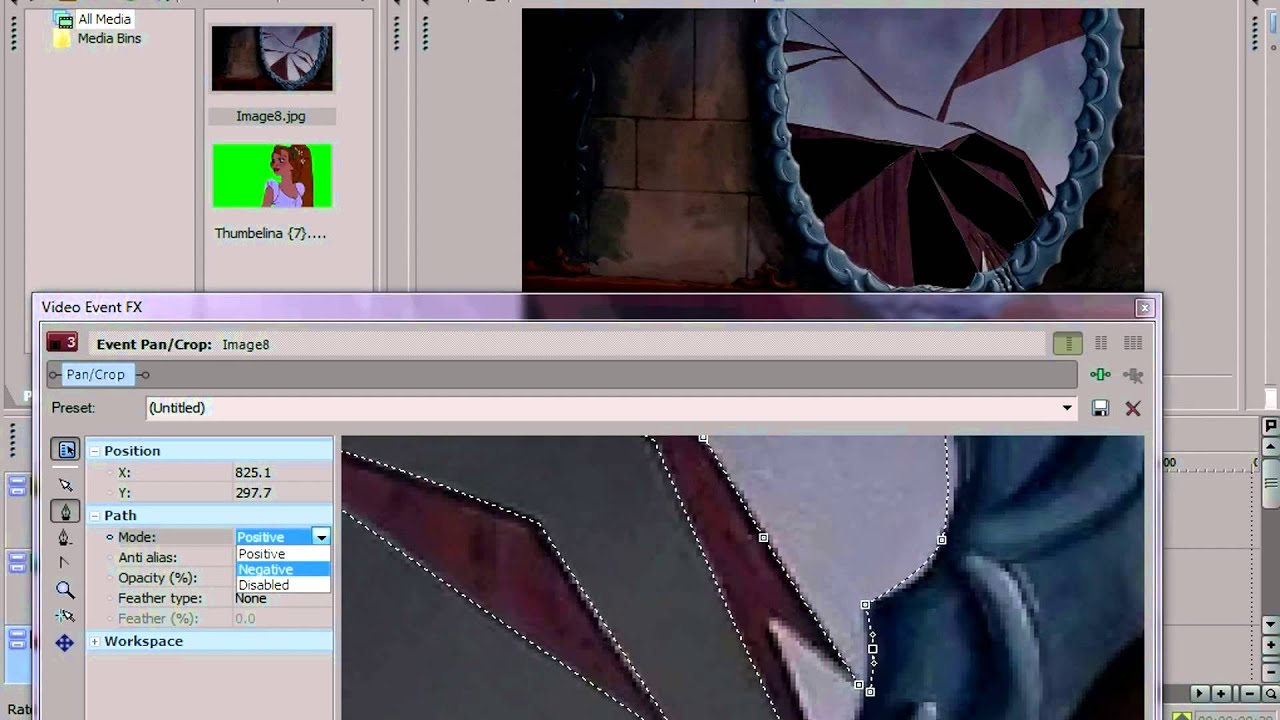Image resolution: width=1280 pixels, height=720 pixels.
Task: Select the Anchor Creation pen tool
Action: [65, 511]
